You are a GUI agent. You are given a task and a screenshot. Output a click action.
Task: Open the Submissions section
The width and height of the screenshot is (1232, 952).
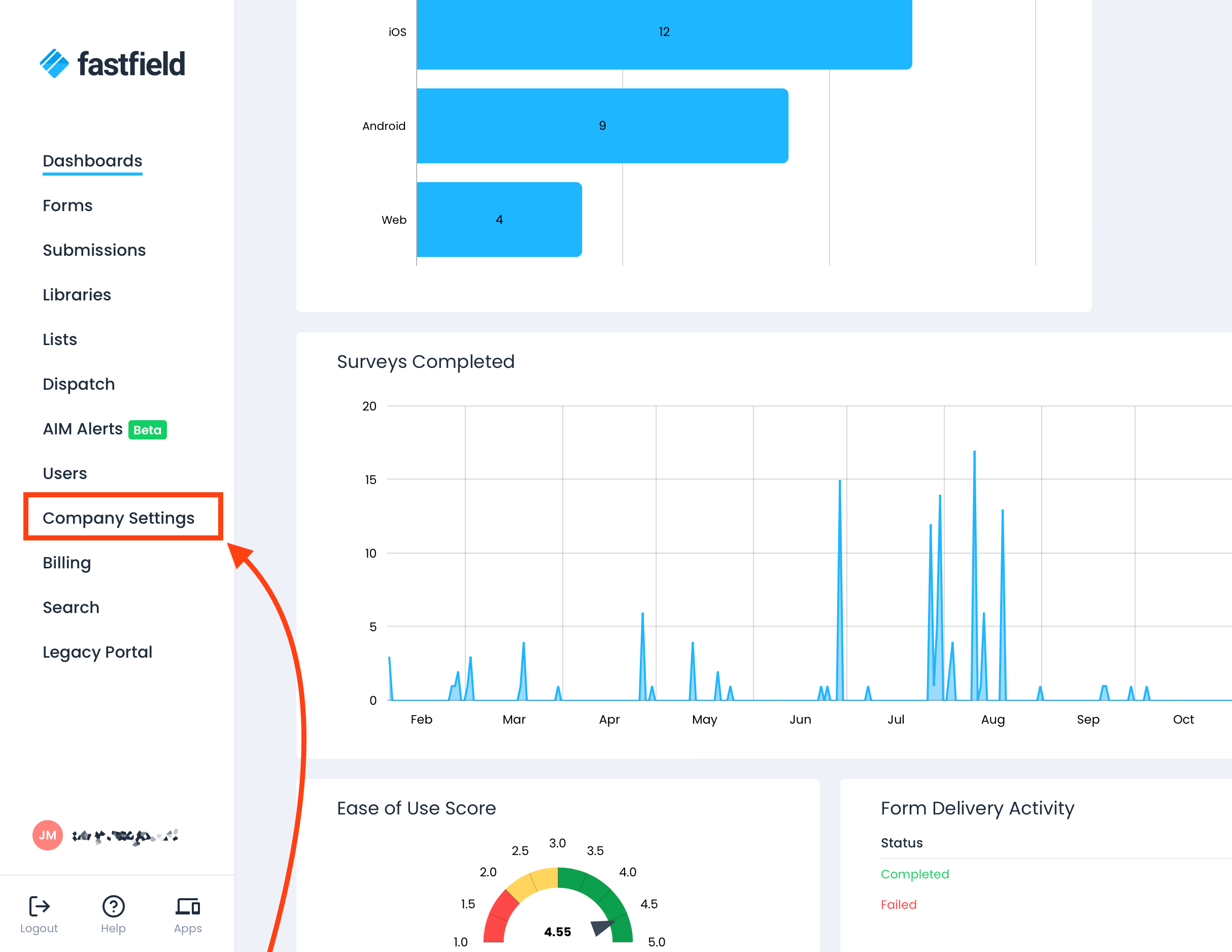pos(94,250)
